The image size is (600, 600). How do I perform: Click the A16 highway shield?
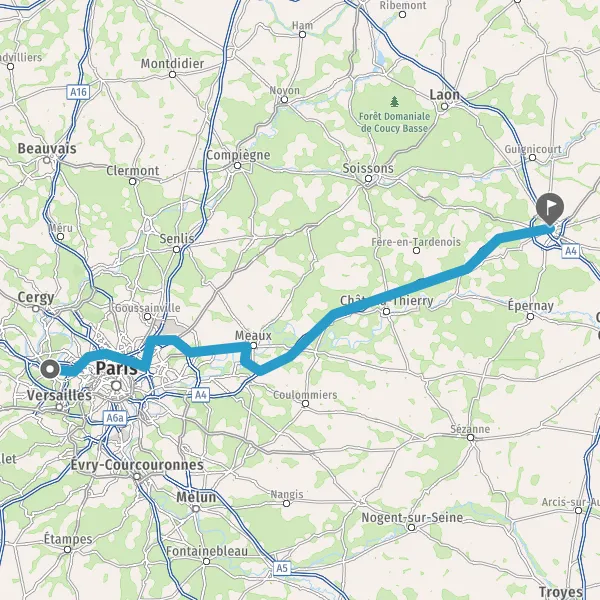point(78,92)
